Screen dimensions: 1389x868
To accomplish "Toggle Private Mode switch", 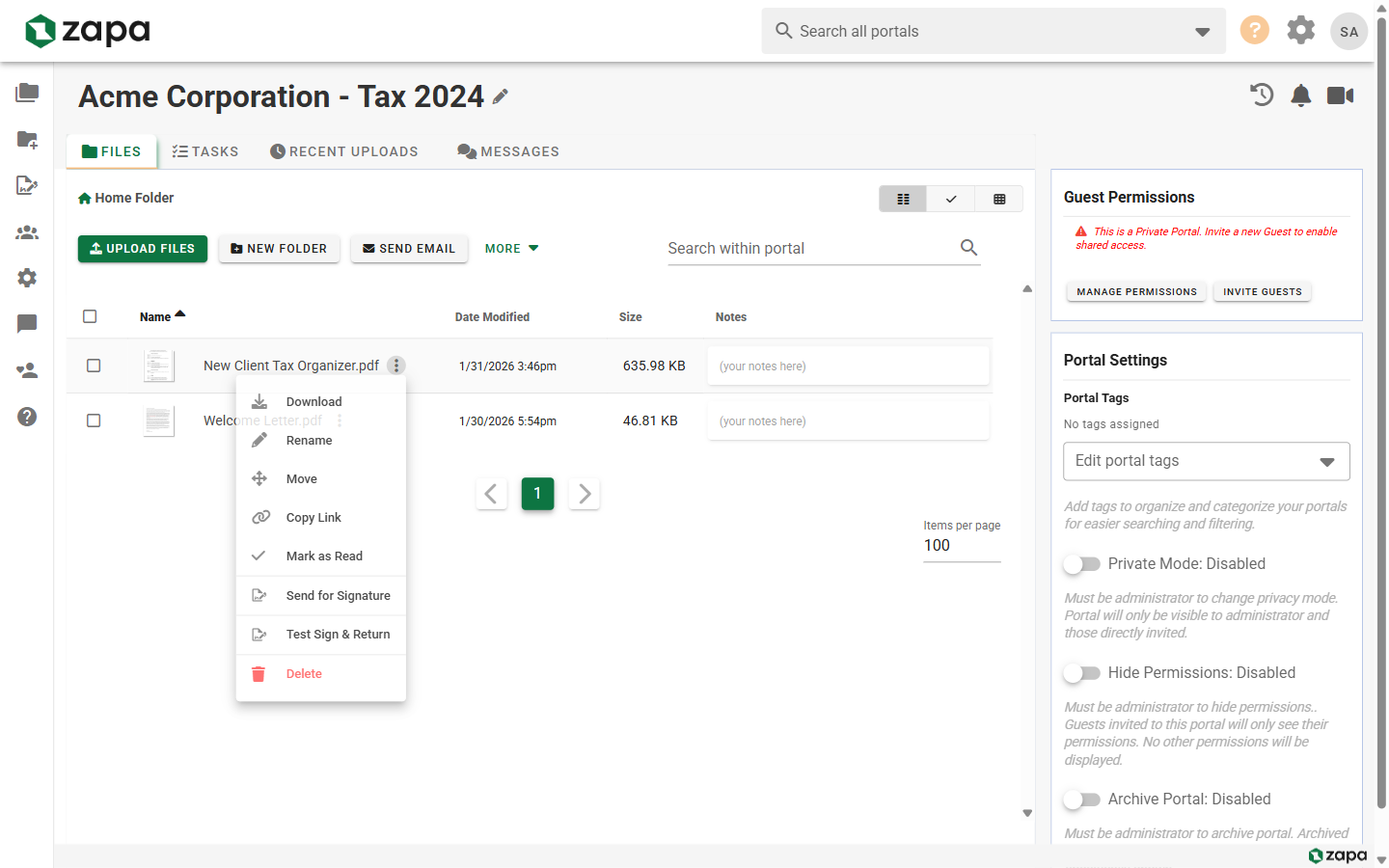I will (x=1081, y=563).
